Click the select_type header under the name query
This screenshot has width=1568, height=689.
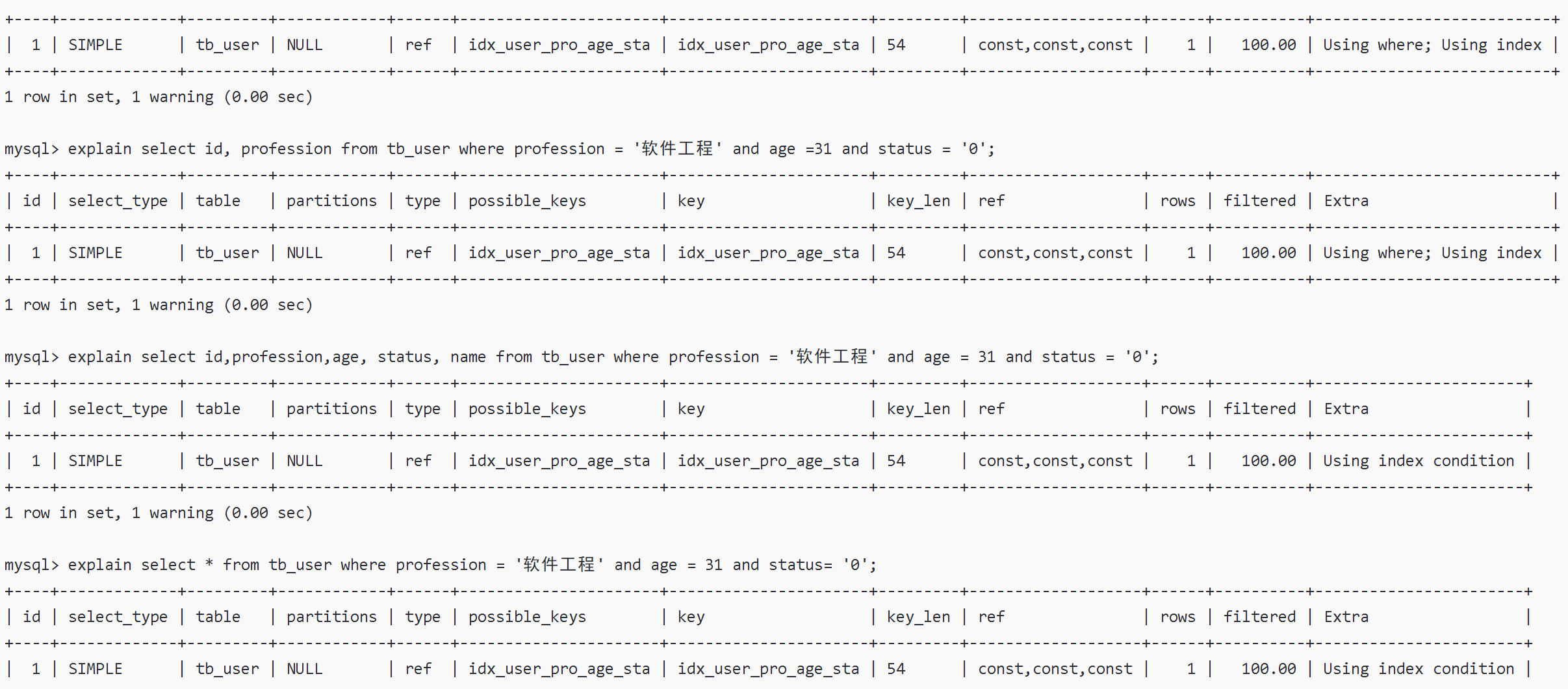click(118, 409)
